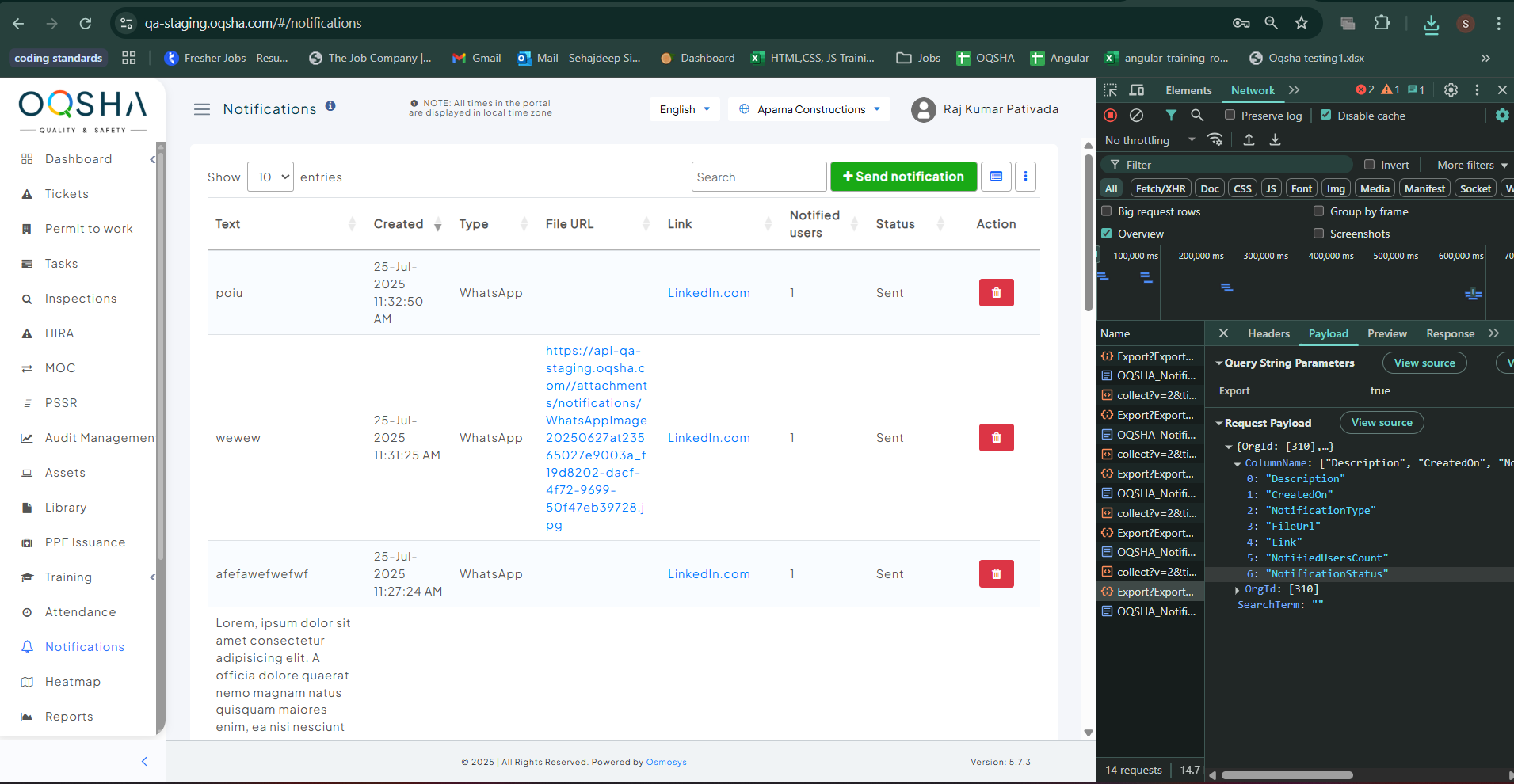Click the inspect element picker icon
Viewport: 1514px width, 784px height.
pos(1111,90)
